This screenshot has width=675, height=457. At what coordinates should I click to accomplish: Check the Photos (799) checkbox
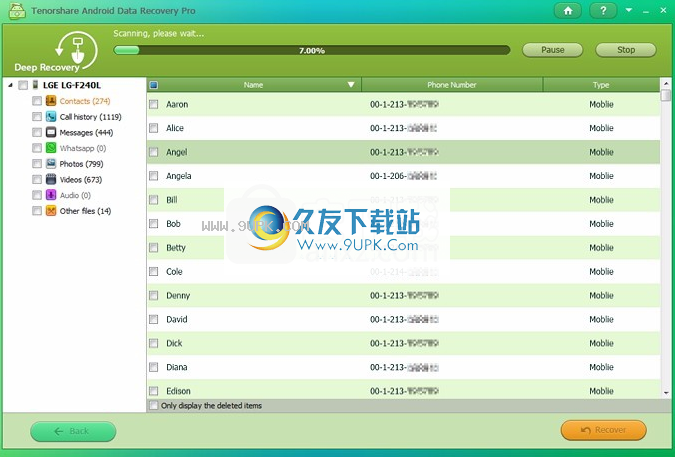37,164
